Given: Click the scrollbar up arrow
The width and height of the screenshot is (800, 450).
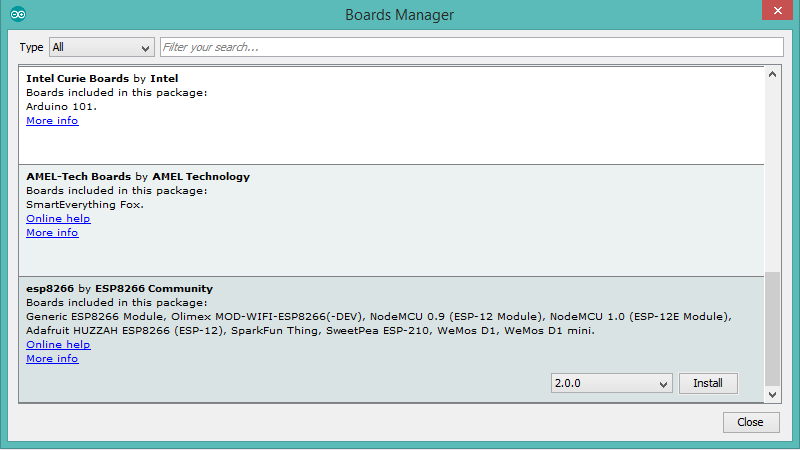Looking at the screenshot, I should pos(772,74).
